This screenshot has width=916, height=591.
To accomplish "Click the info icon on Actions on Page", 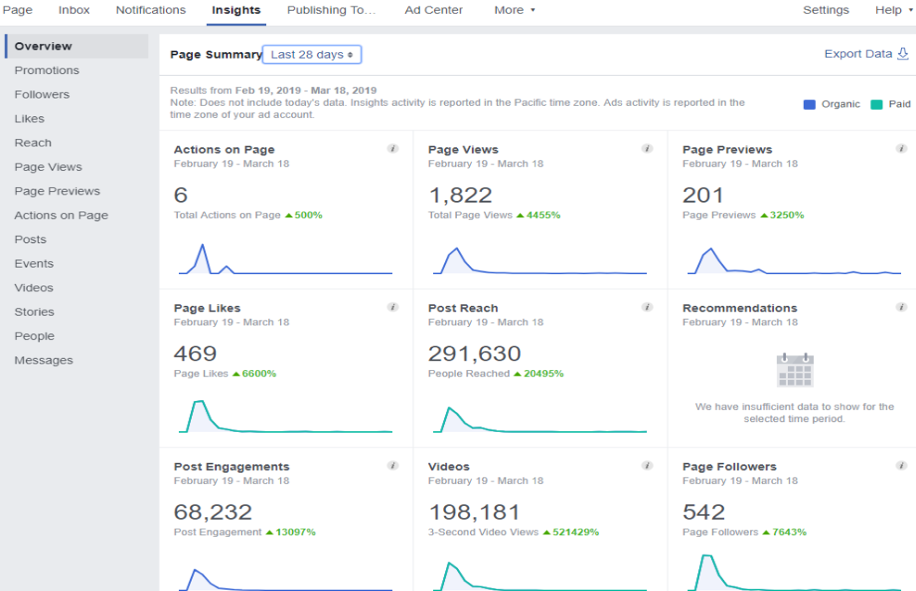I will point(392,148).
